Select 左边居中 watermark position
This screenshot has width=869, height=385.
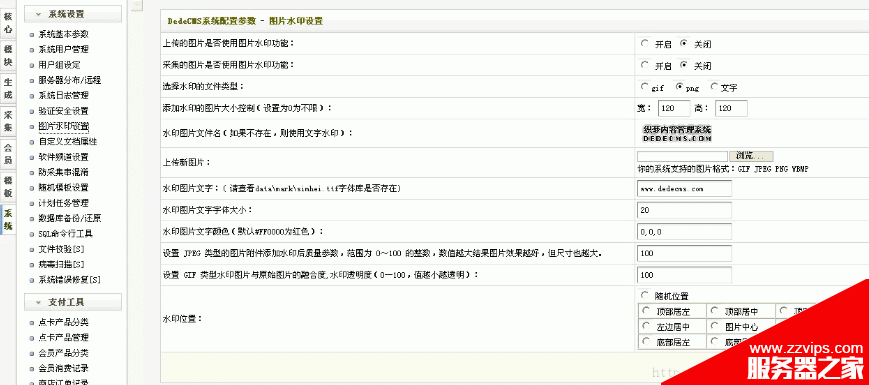[x=646, y=326]
